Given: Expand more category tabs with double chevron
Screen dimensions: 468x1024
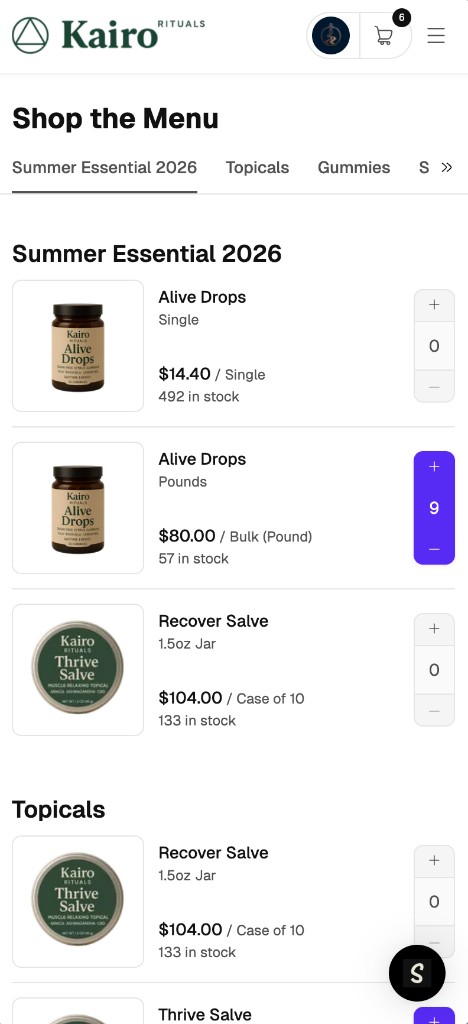Looking at the screenshot, I should coord(446,167).
